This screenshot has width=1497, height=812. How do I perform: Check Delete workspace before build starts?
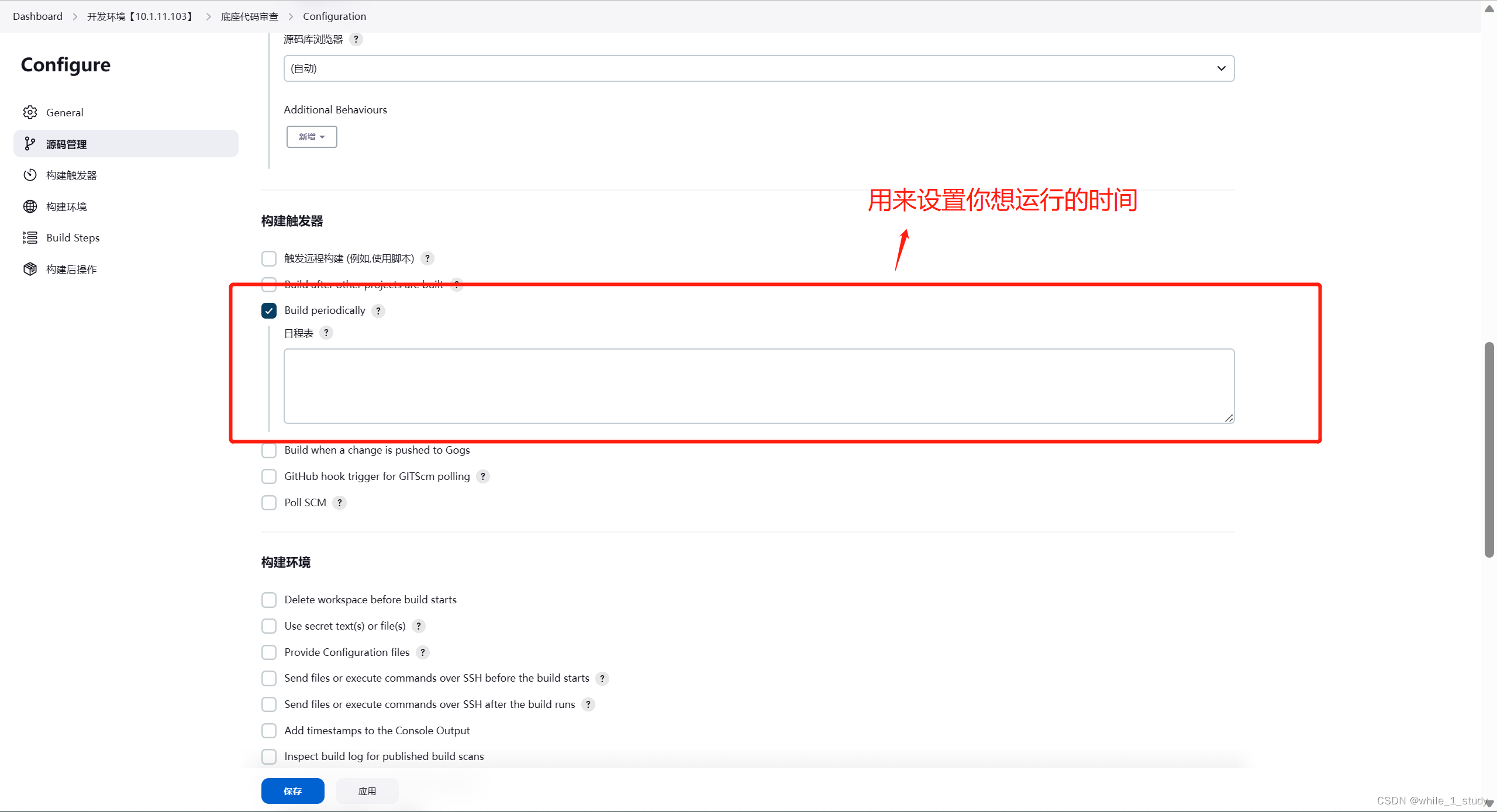pyautogui.click(x=269, y=600)
